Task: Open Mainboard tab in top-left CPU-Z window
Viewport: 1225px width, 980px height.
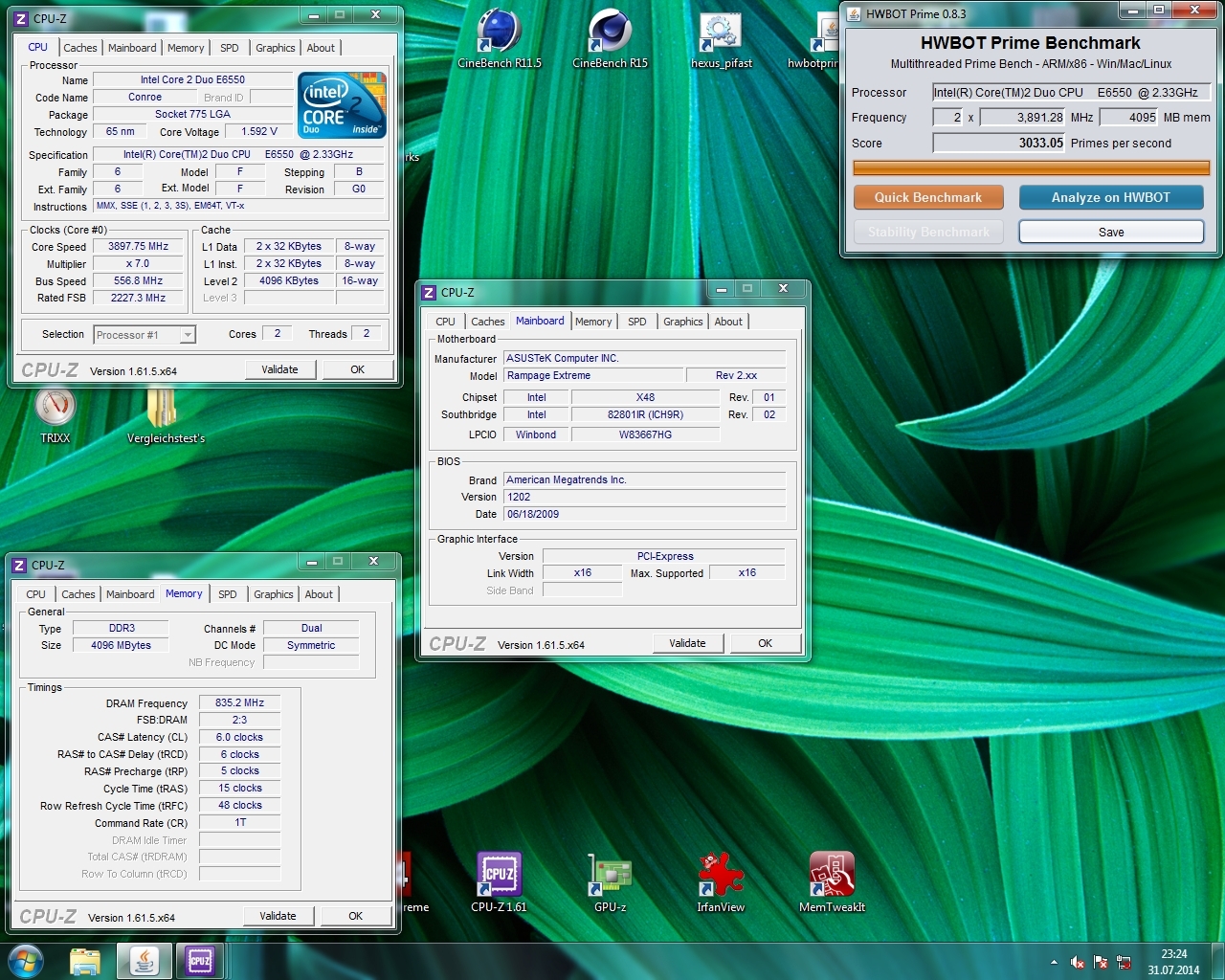Action: tap(132, 48)
